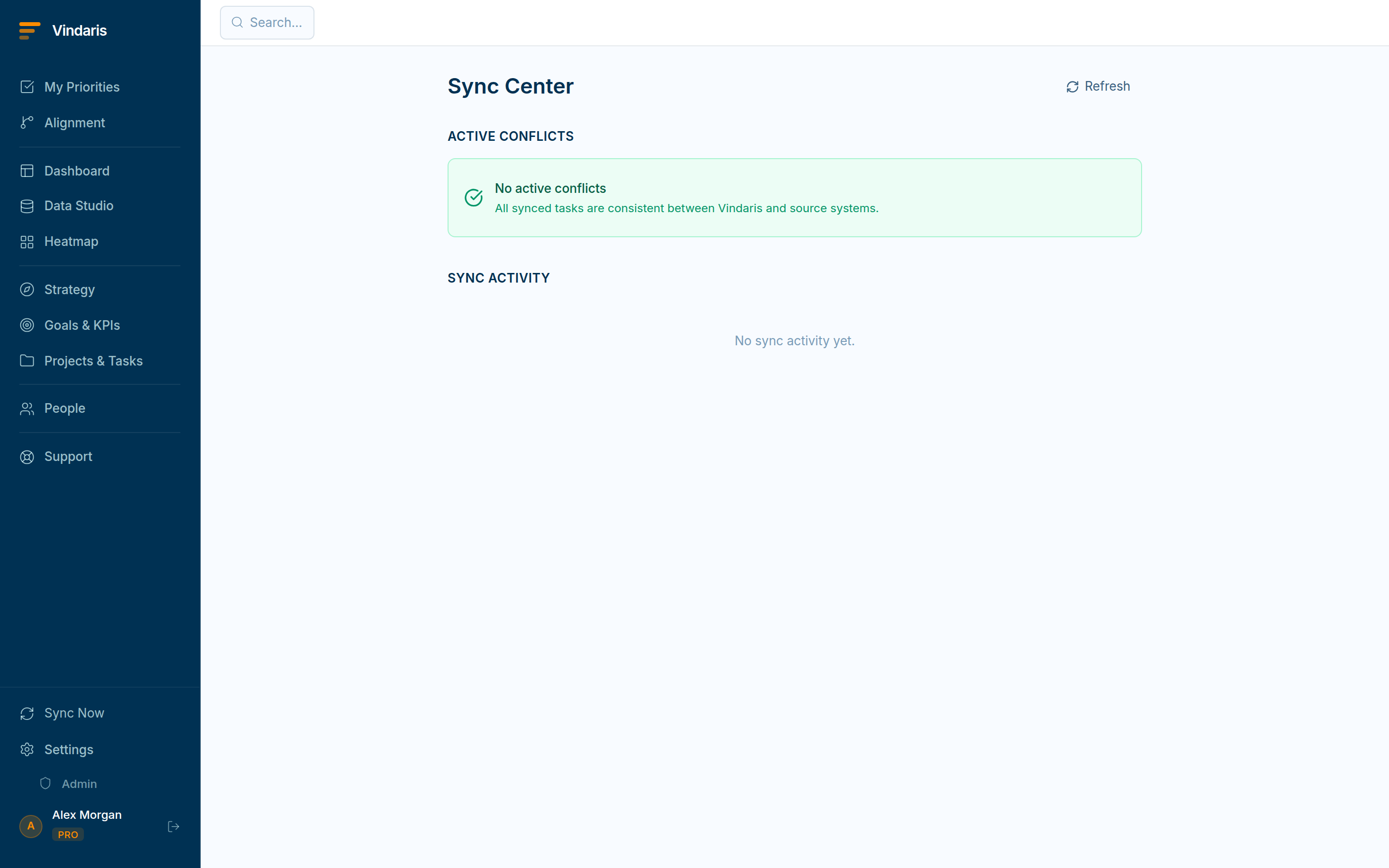Image resolution: width=1389 pixels, height=868 pixels.
Task: Open the Dashboard layout icon
Action: tap(27, 171)
